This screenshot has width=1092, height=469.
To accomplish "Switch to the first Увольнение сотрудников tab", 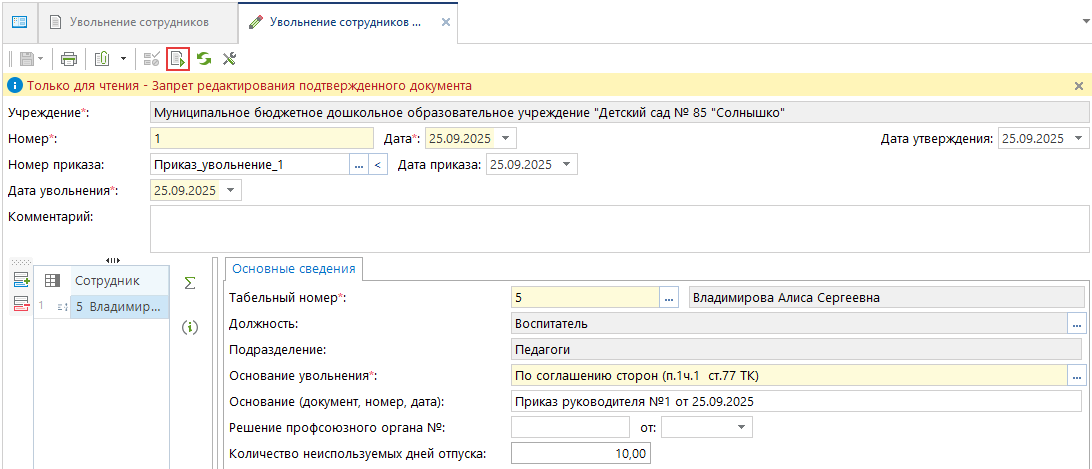I will [138, 22].
